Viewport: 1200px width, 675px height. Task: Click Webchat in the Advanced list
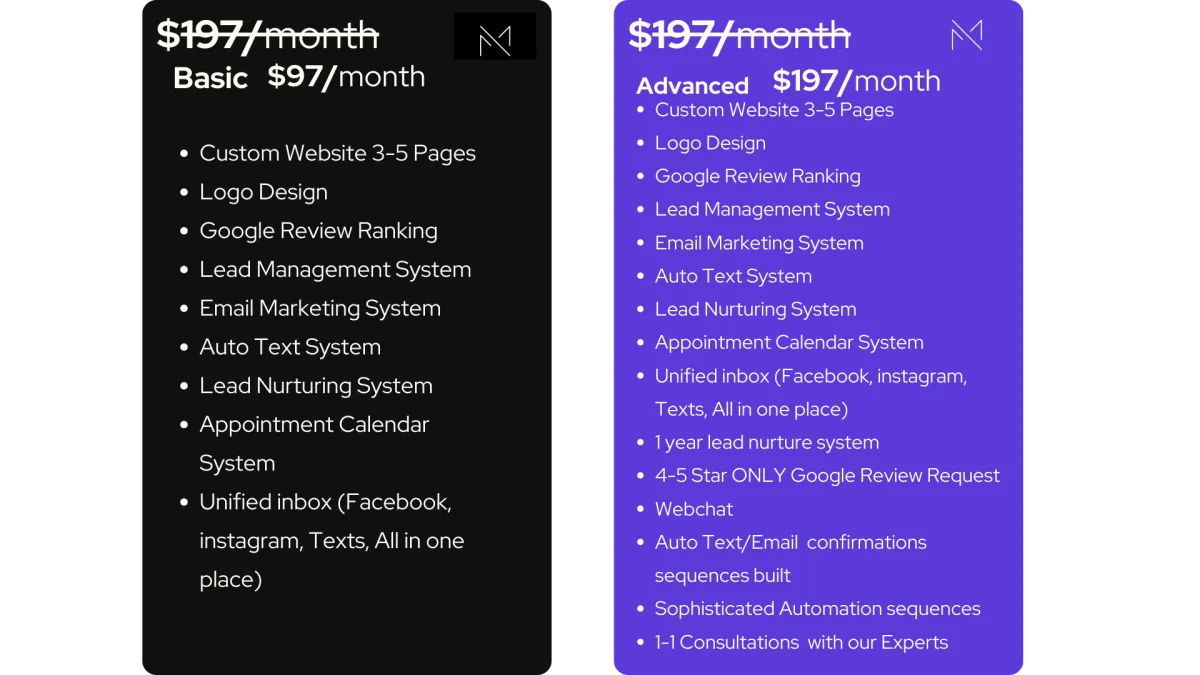694,509
